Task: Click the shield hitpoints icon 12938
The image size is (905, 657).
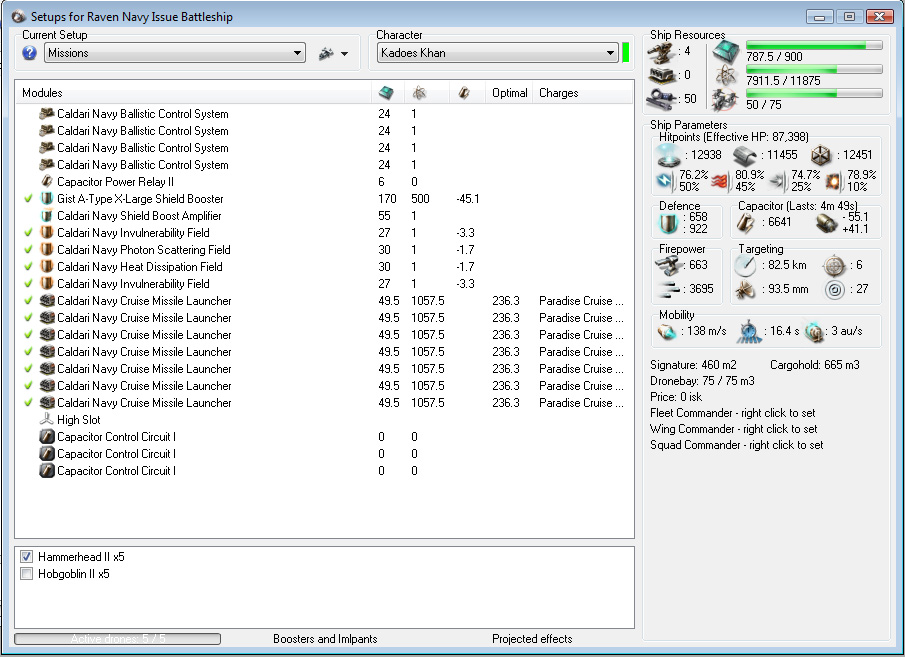Action: [669, 155]
